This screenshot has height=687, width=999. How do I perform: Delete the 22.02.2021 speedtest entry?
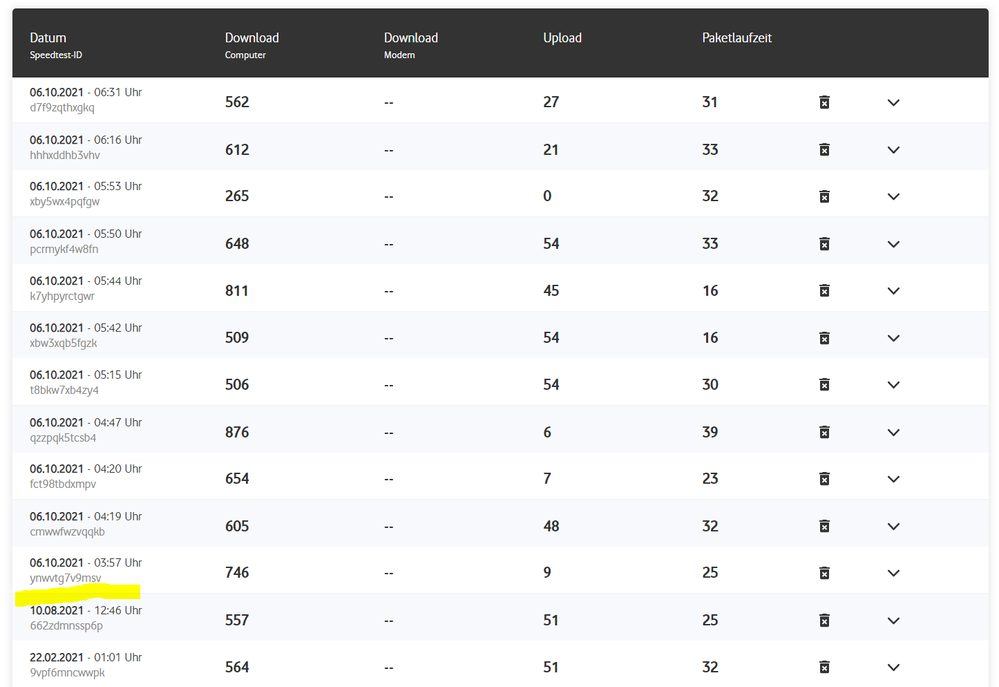[x=824, y=667]
